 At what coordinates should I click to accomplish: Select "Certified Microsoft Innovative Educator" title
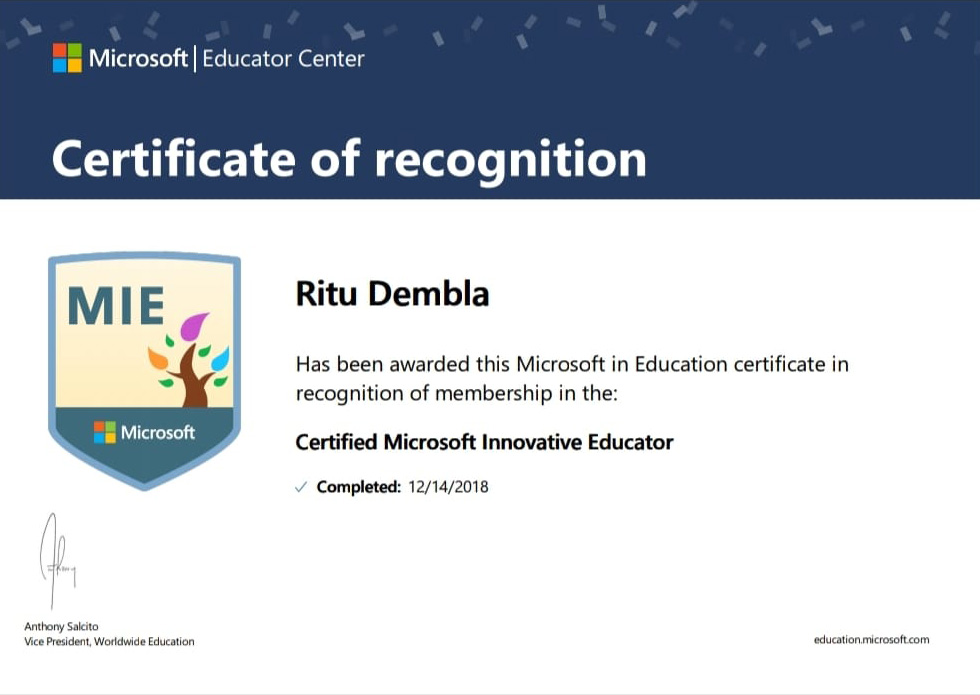[484, 442]
